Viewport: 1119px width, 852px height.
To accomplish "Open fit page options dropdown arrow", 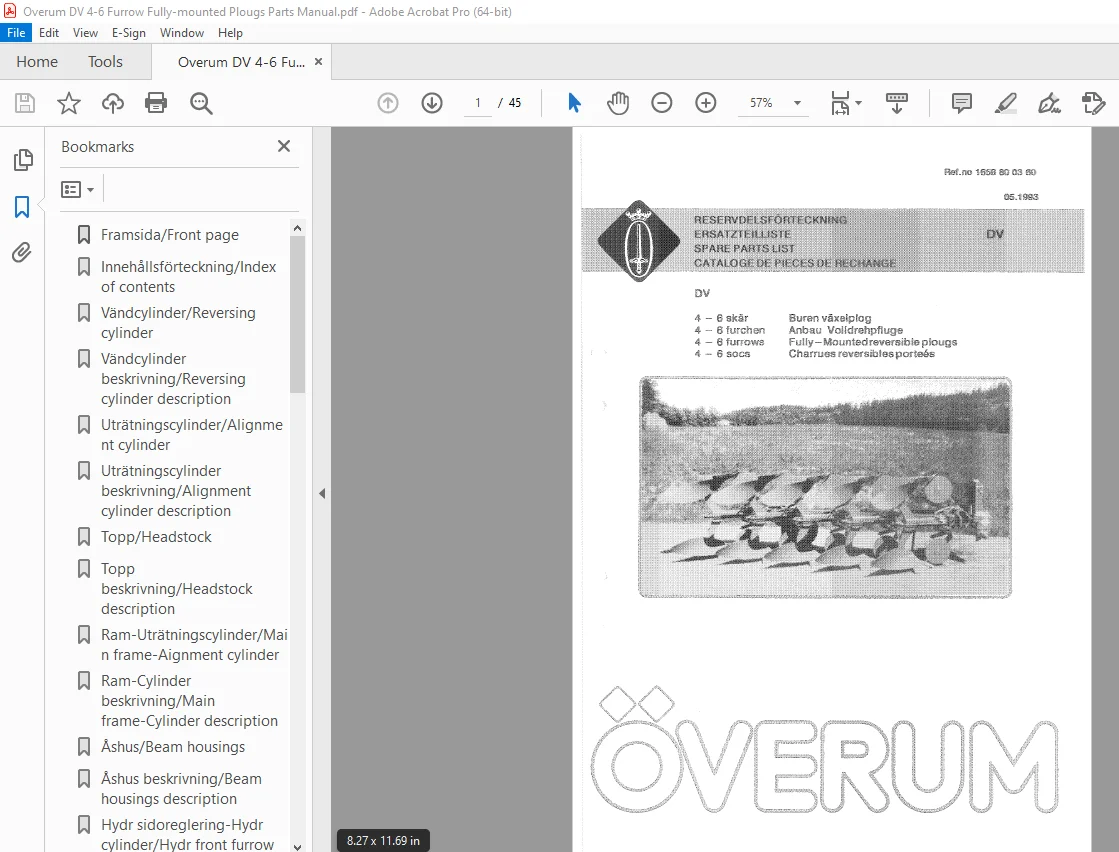I will 859,103.
